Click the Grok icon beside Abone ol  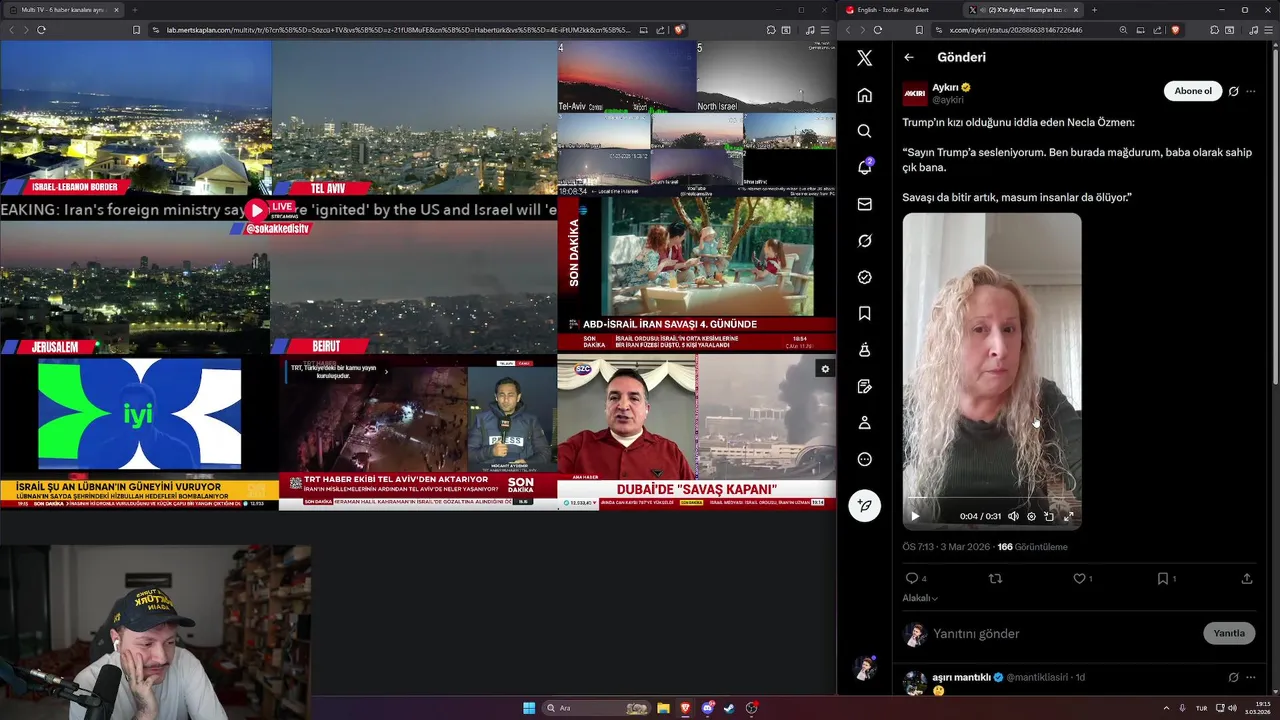1233,91
